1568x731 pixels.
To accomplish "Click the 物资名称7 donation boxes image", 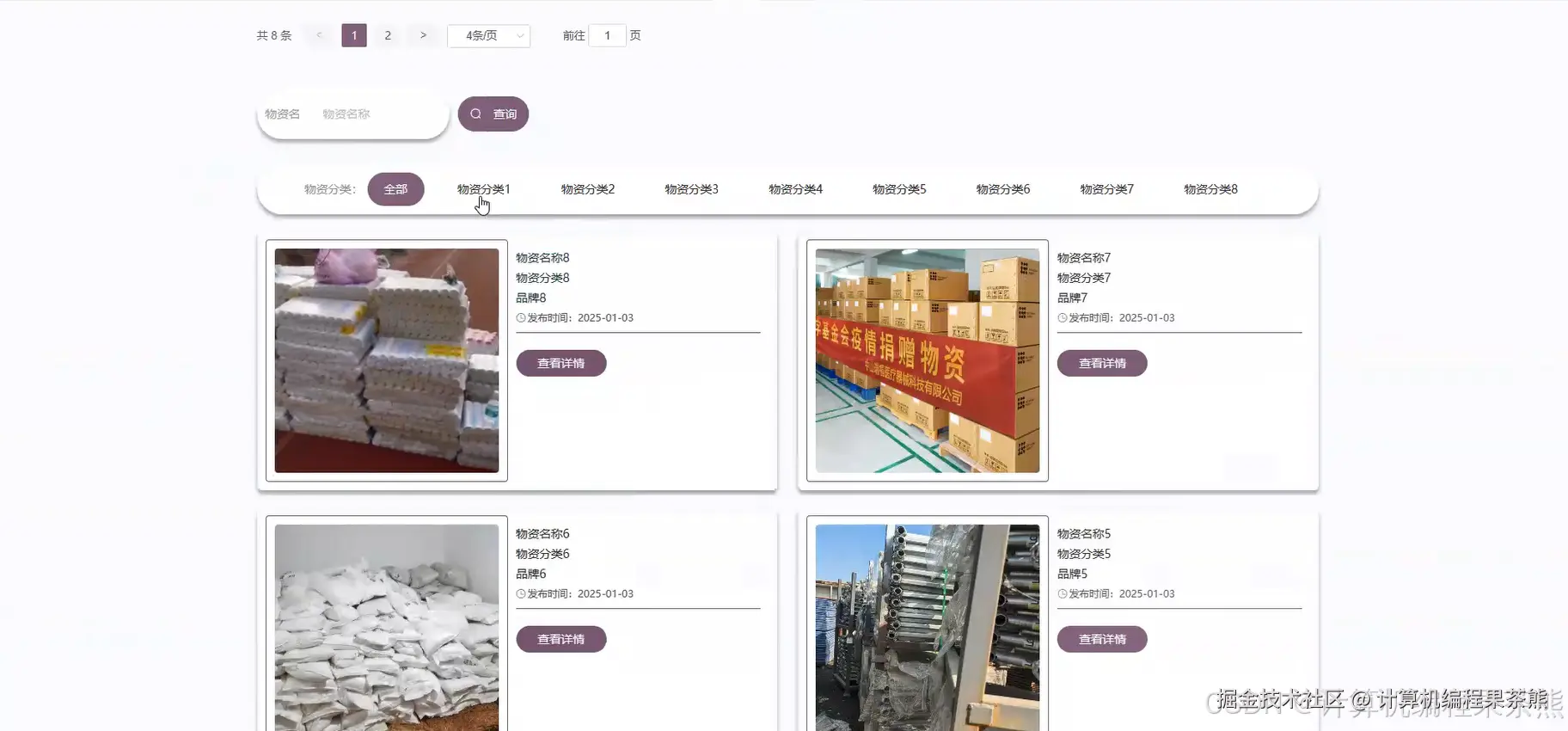I will pyautogui.click(x=928, y=360).
